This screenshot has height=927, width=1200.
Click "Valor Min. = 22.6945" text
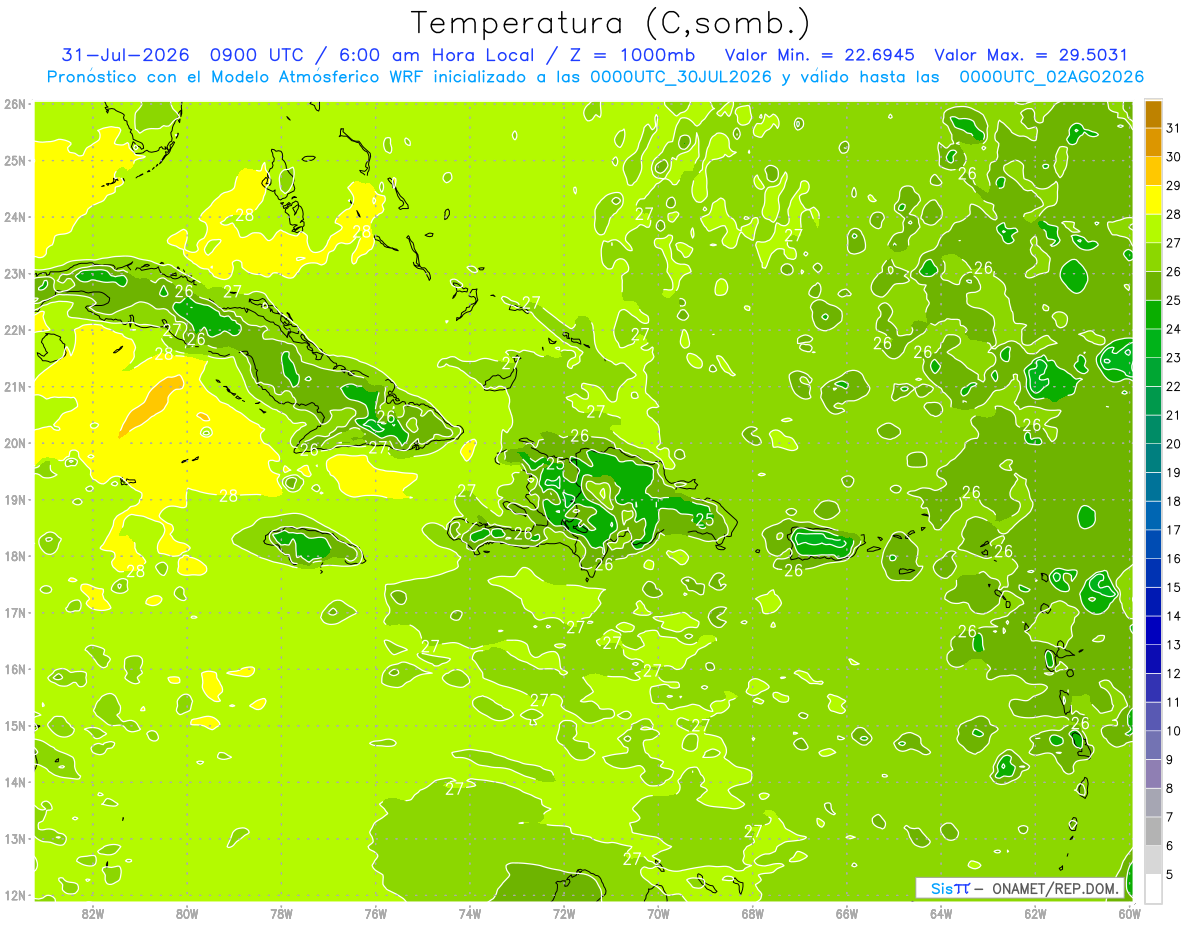pyautogui.click(x=818, y=55)
